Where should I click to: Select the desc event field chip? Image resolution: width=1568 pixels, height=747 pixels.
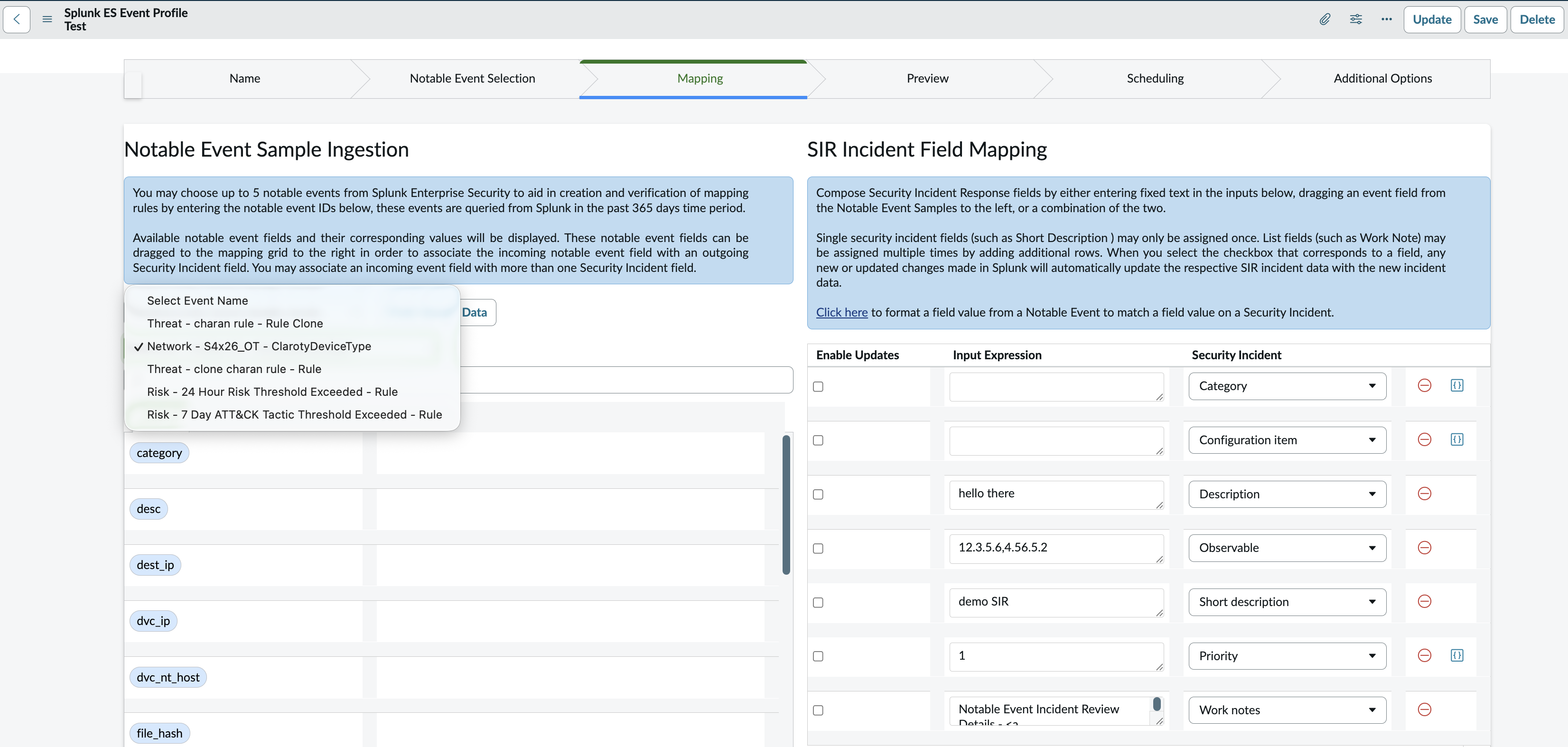(x=149, y=509)
